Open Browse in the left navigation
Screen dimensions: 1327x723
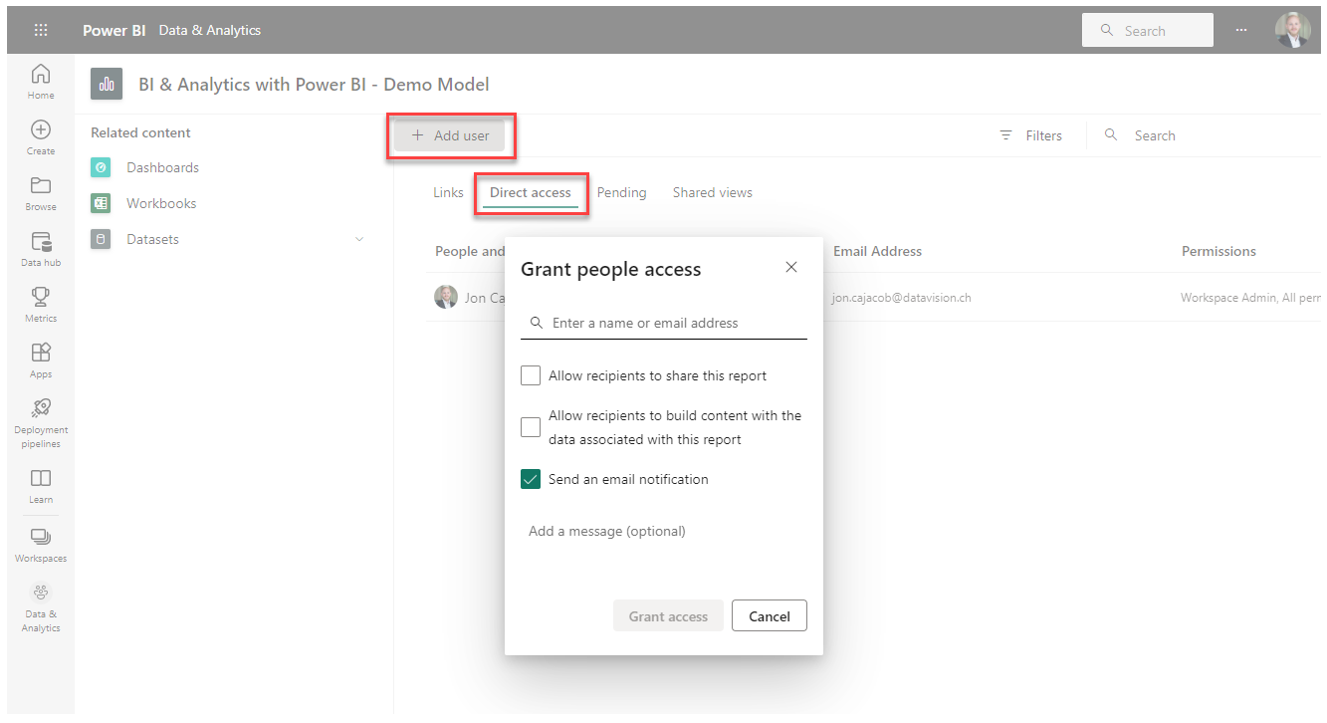click(x=41, y=187)
